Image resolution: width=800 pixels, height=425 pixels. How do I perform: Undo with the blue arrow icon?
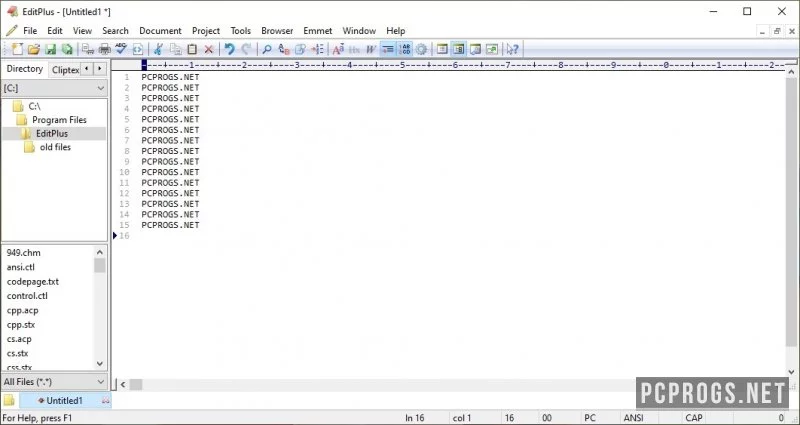point(230,49)
